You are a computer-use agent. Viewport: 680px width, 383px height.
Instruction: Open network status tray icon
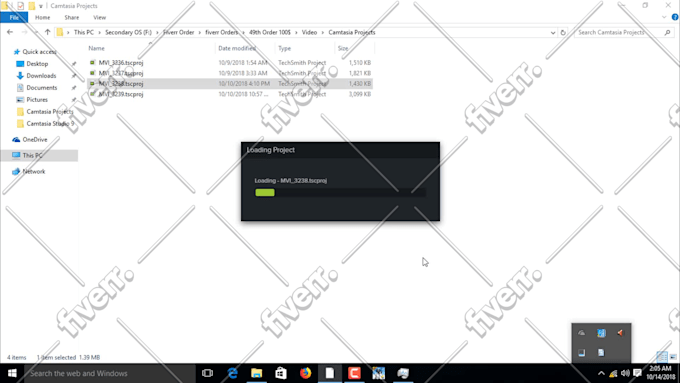[613, 373]
